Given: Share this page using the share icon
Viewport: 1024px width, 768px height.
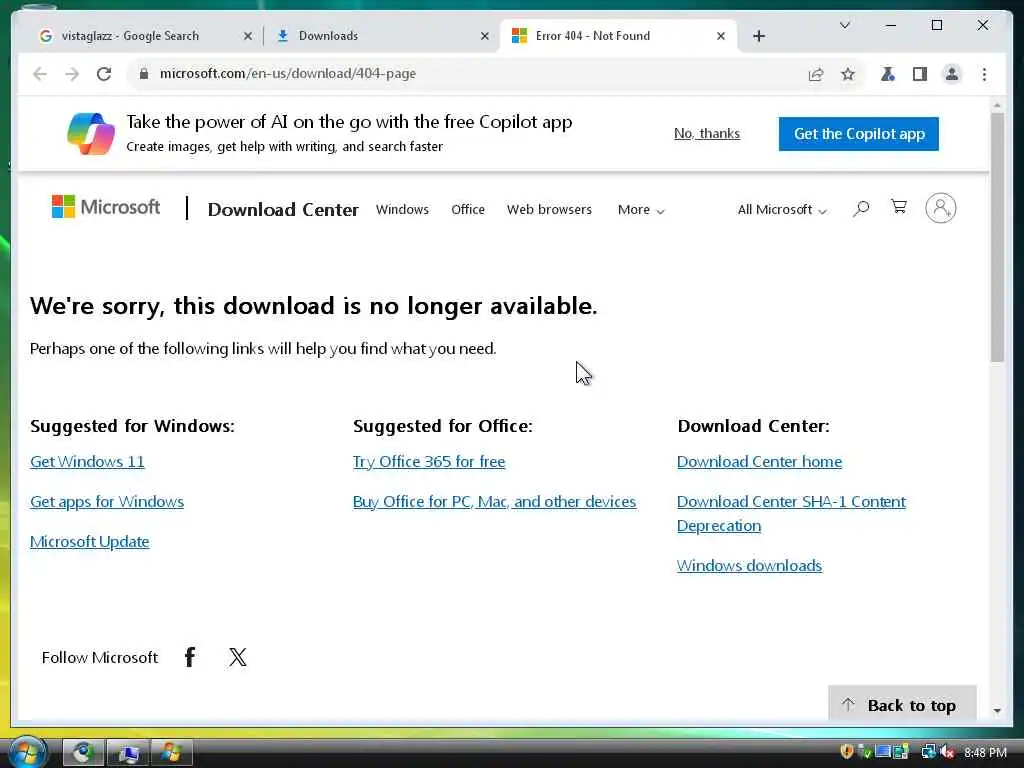Looking at the screenshot, I should pos(816,74).
